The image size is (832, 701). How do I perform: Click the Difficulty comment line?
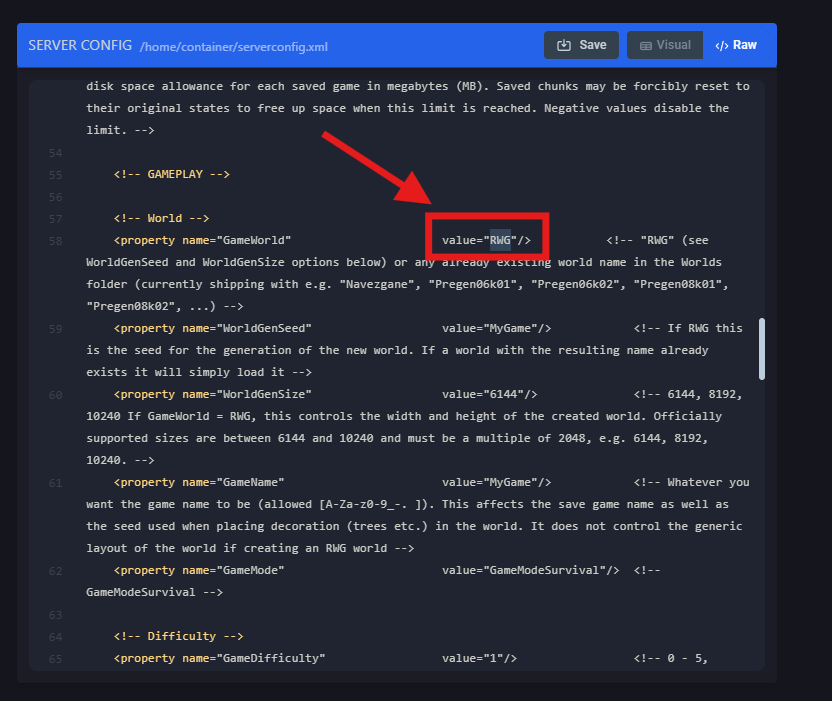(178, 636)
